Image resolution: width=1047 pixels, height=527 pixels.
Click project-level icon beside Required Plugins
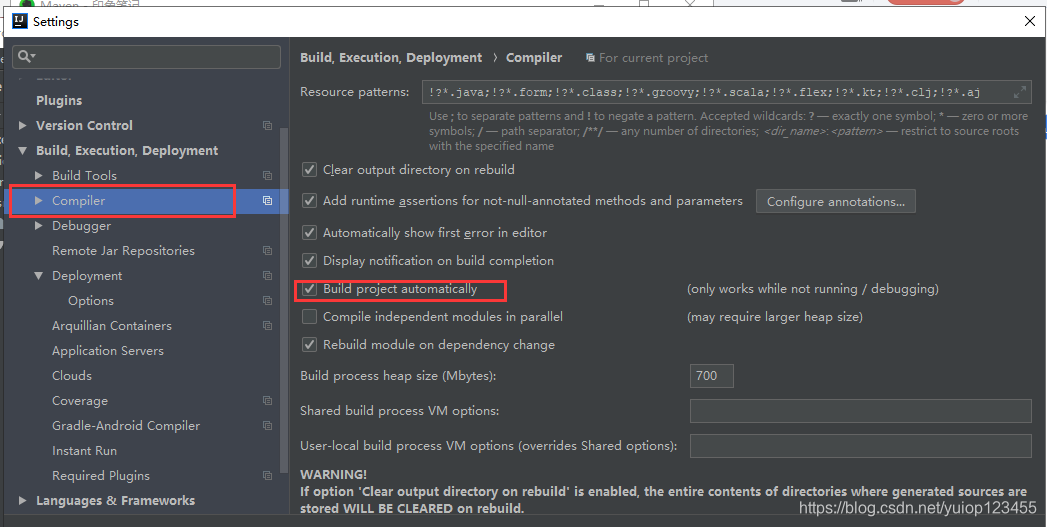(x=267, y=476)
